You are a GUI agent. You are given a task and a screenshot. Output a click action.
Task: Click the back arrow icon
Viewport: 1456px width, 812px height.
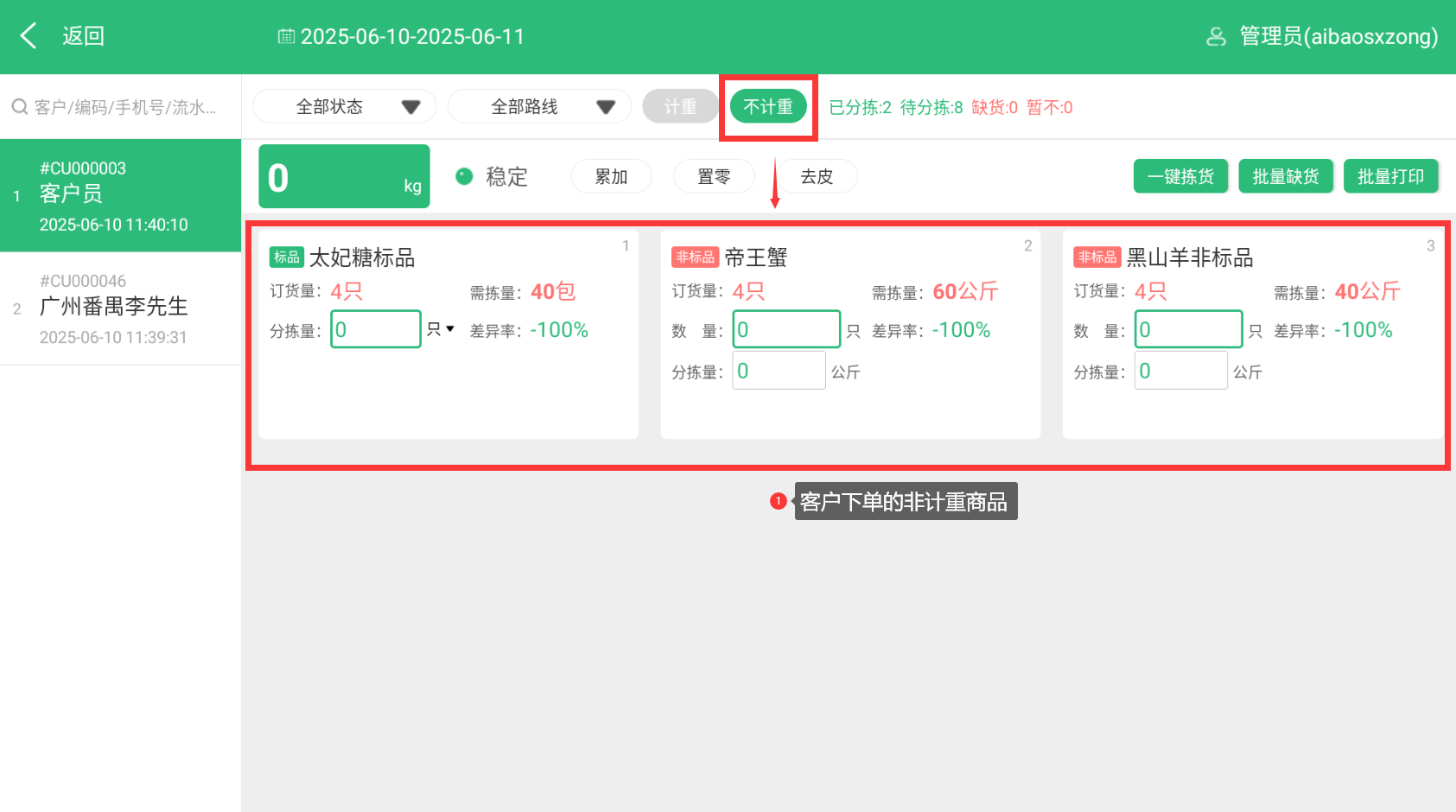pyautogui.click(x=29, y=36)
